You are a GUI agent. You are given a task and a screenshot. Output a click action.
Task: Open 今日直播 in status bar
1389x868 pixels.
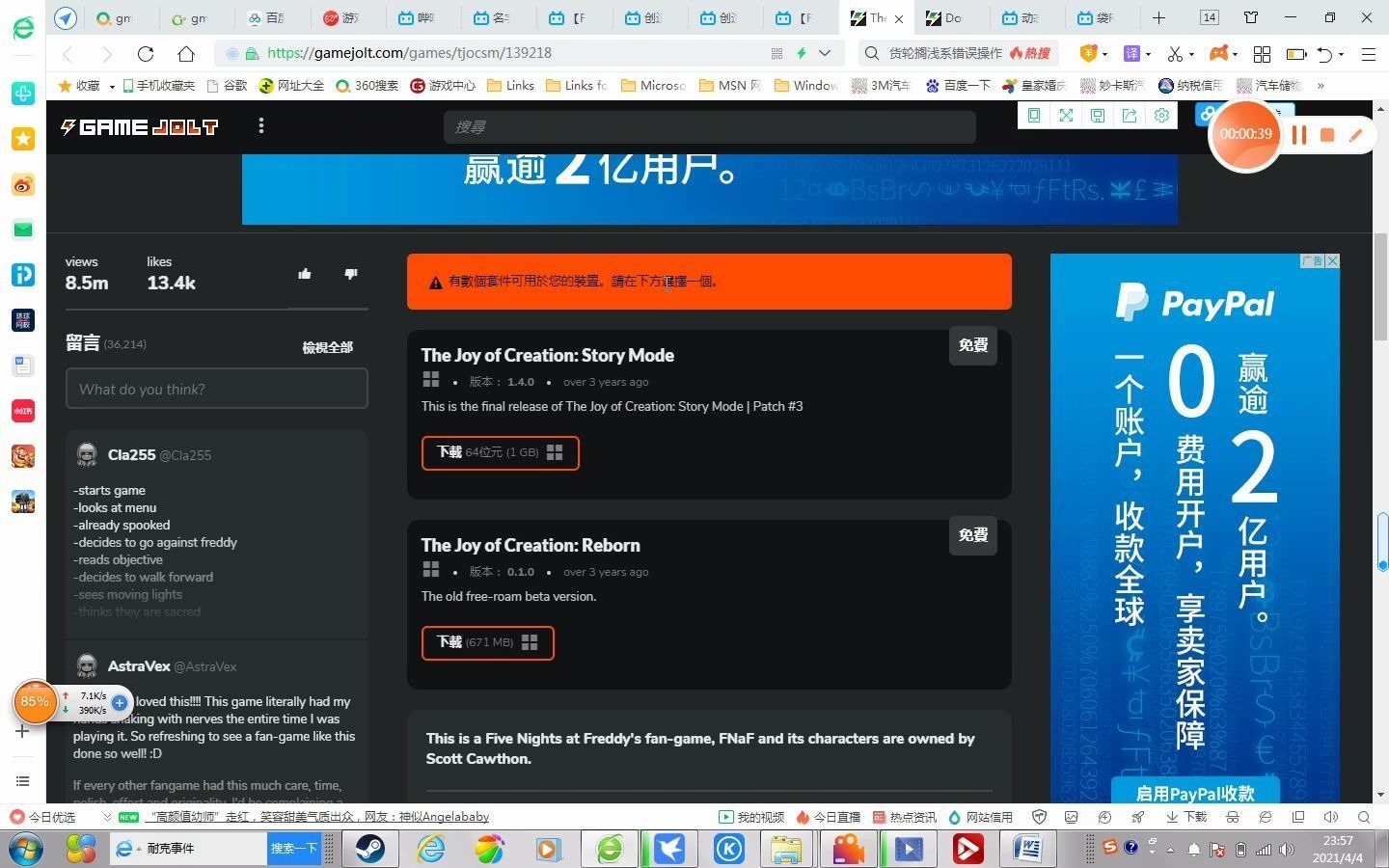(828, 817)
